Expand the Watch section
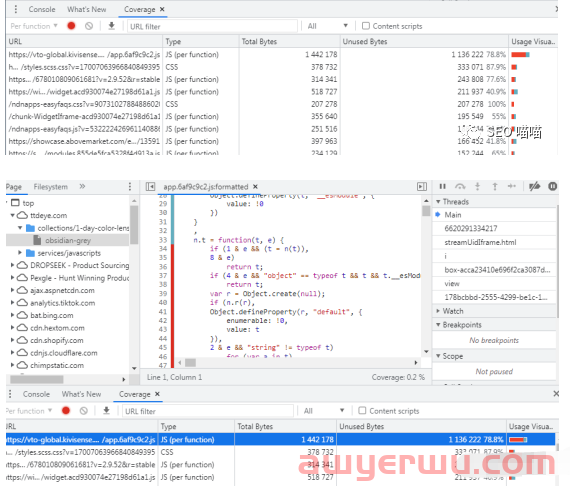The image size is (574, 494). [438, 311]
